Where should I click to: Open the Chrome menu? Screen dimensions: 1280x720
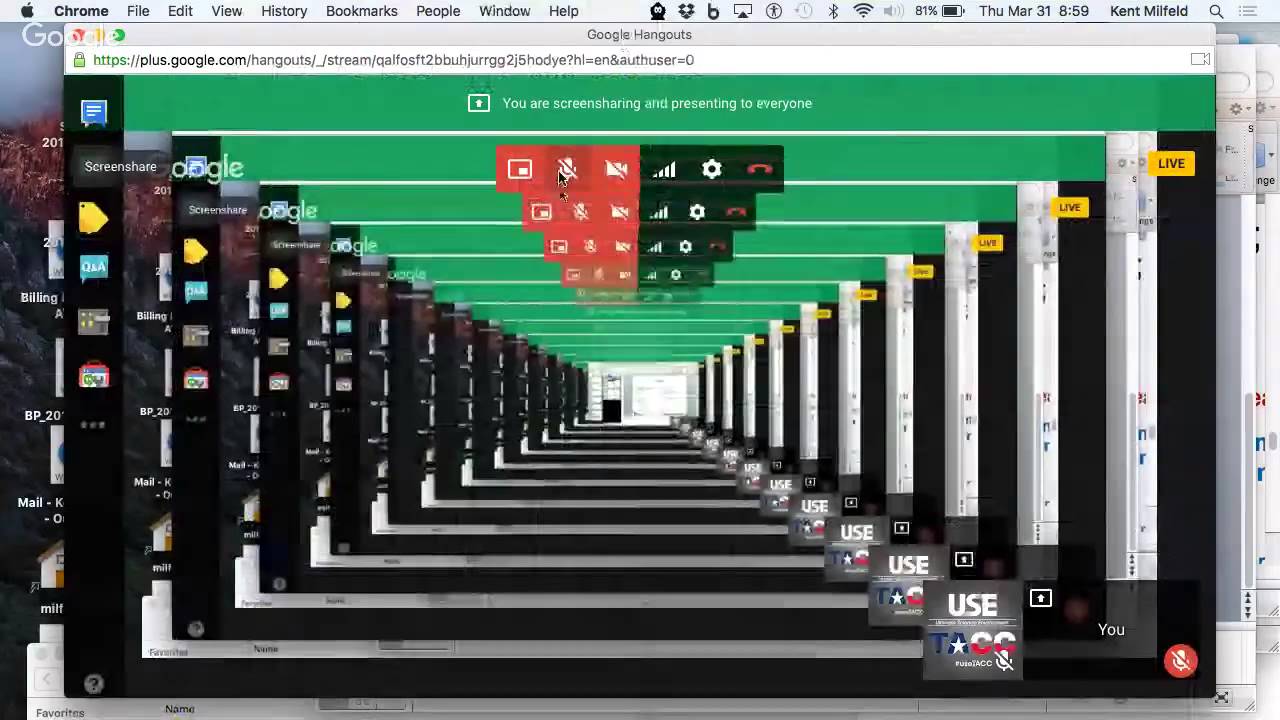click(x=81, y=11)
